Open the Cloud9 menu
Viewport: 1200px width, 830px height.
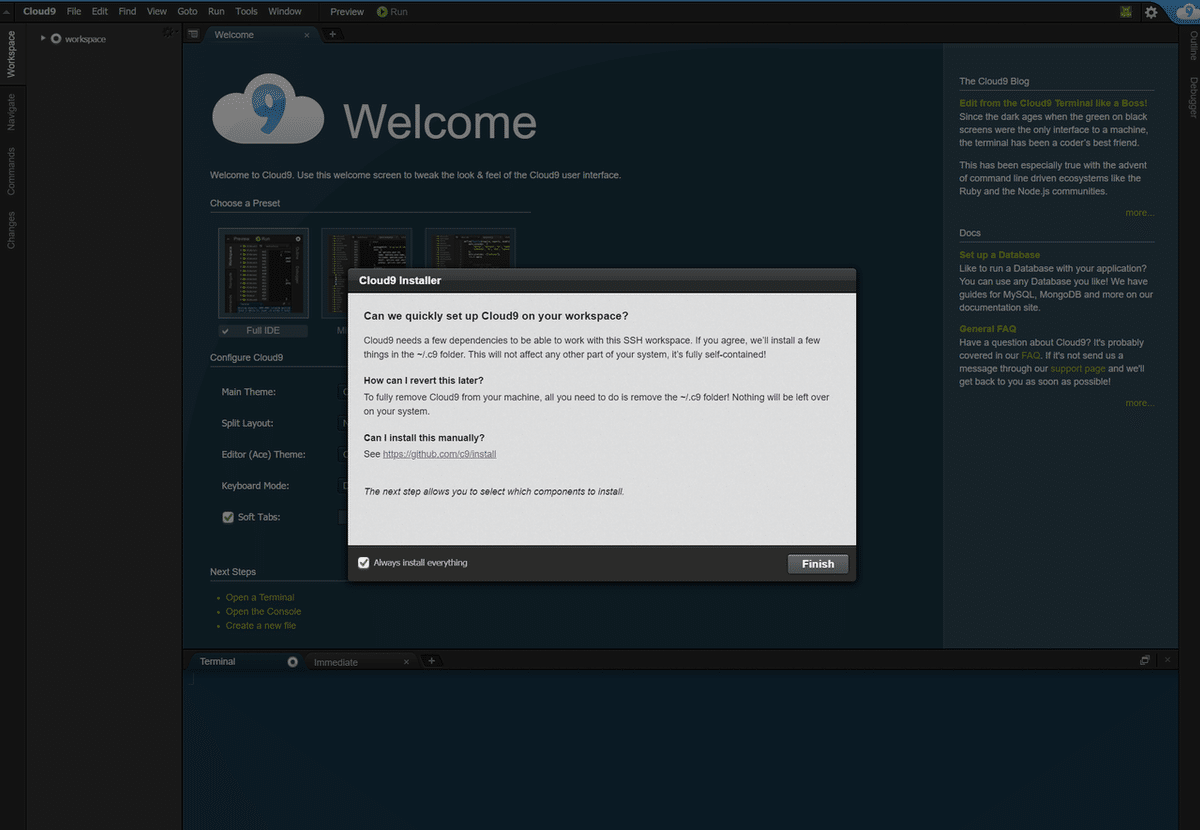[40, 12]
